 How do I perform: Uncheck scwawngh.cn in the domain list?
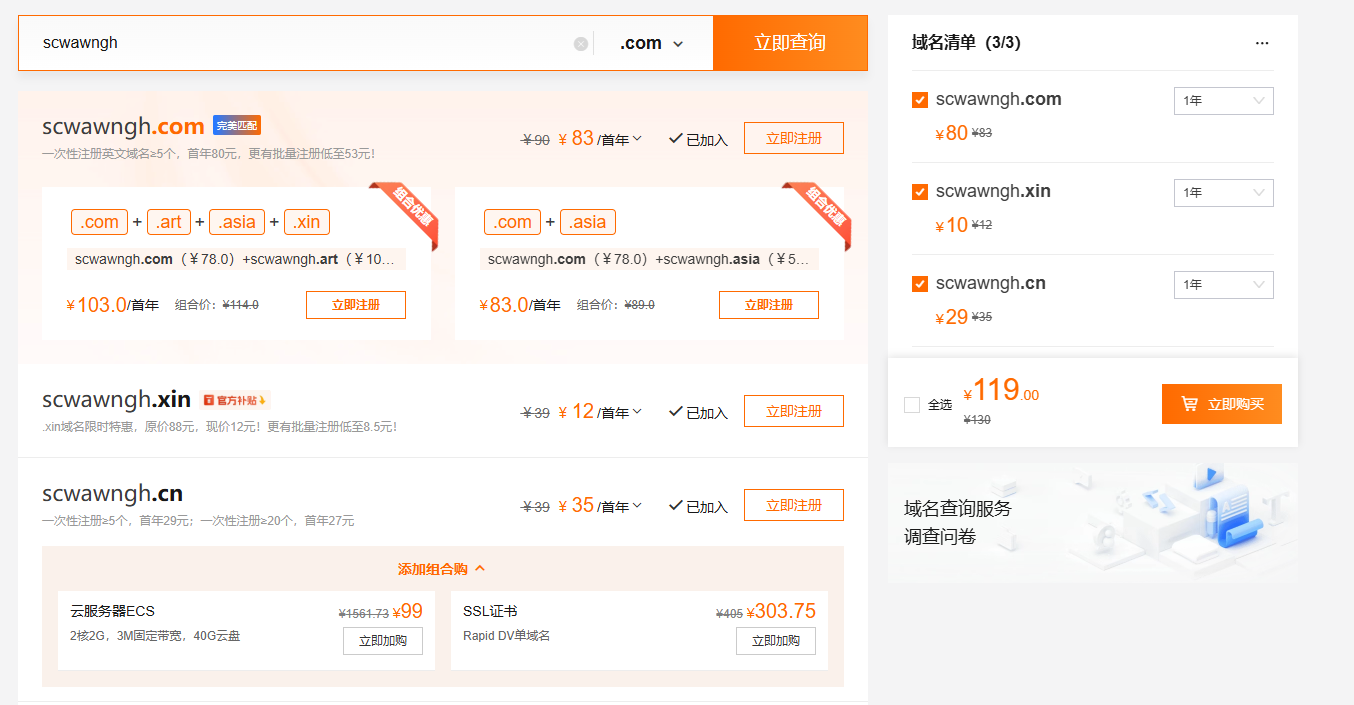(x=920, y=284)
